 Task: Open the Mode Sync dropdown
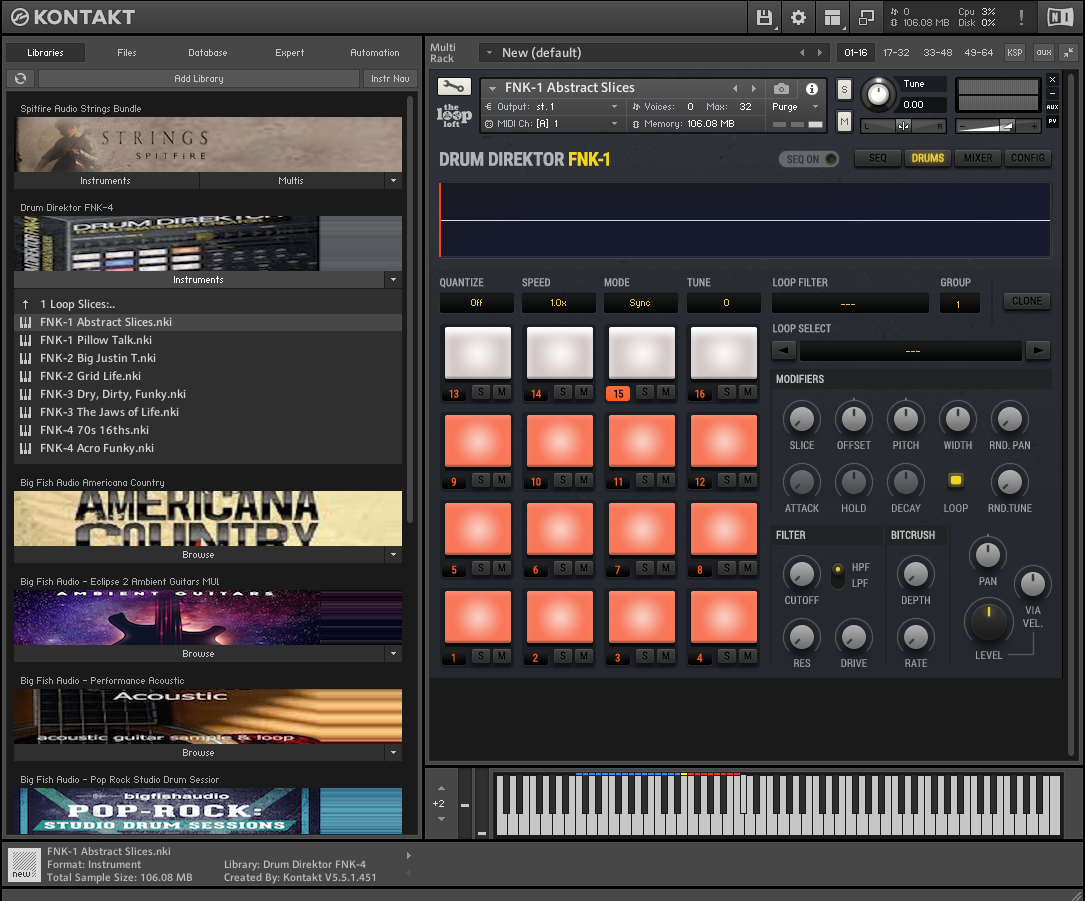click(640, 303)
